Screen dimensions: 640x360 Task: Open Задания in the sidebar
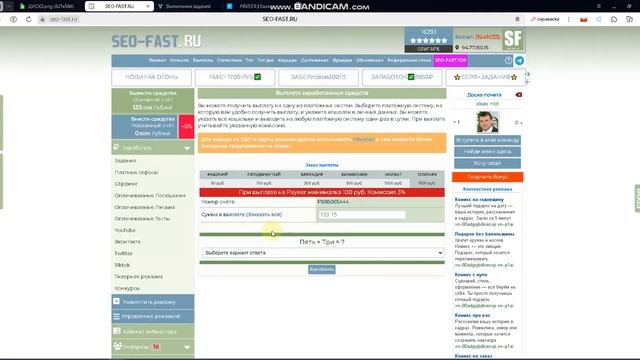pyautogui.click(x=125, y=161)
